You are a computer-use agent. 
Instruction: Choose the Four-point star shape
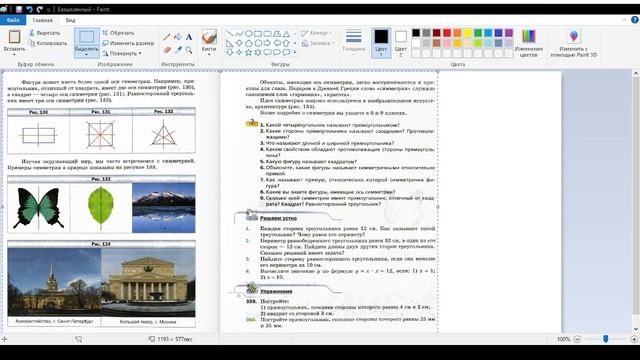(239, 52)
